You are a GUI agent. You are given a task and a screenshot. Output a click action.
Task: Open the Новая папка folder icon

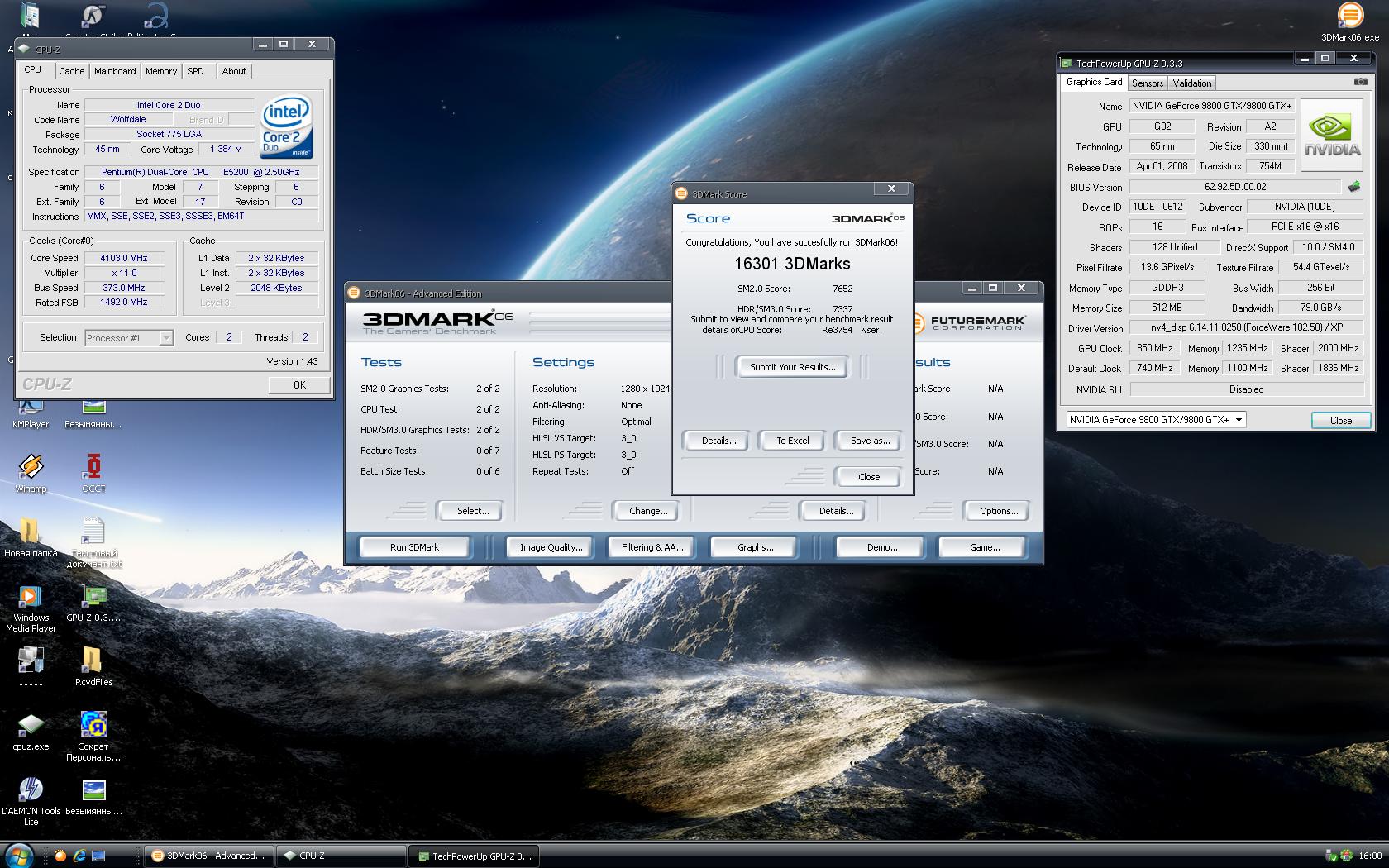tap(31, 537)
